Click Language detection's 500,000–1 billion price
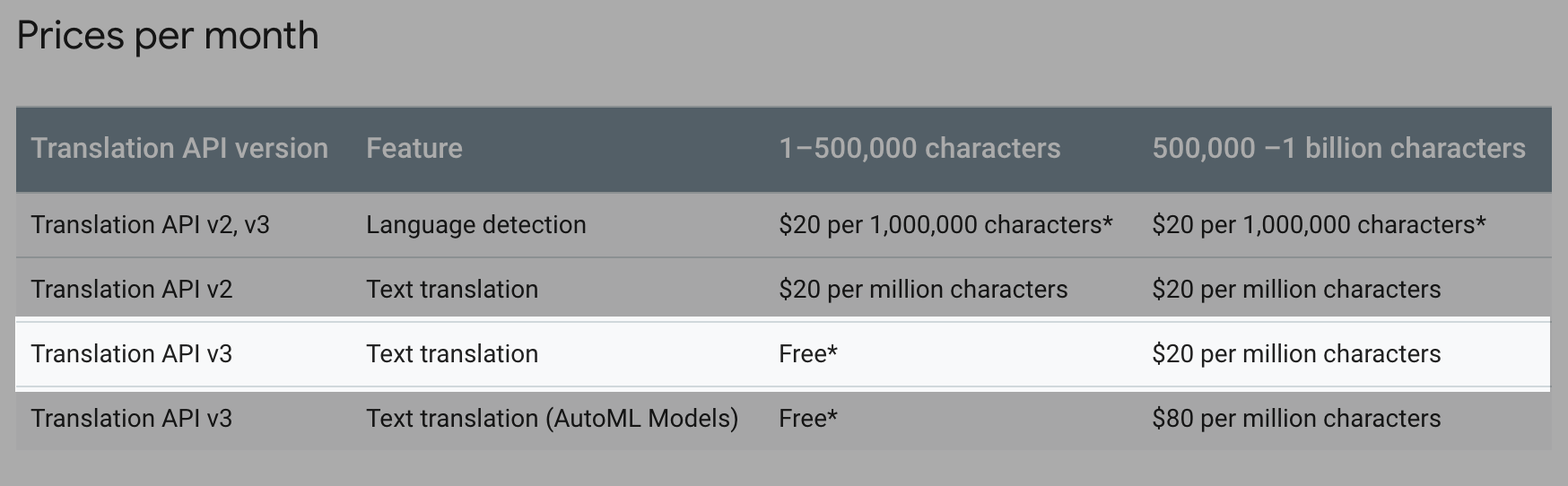 coord(1319,224)
